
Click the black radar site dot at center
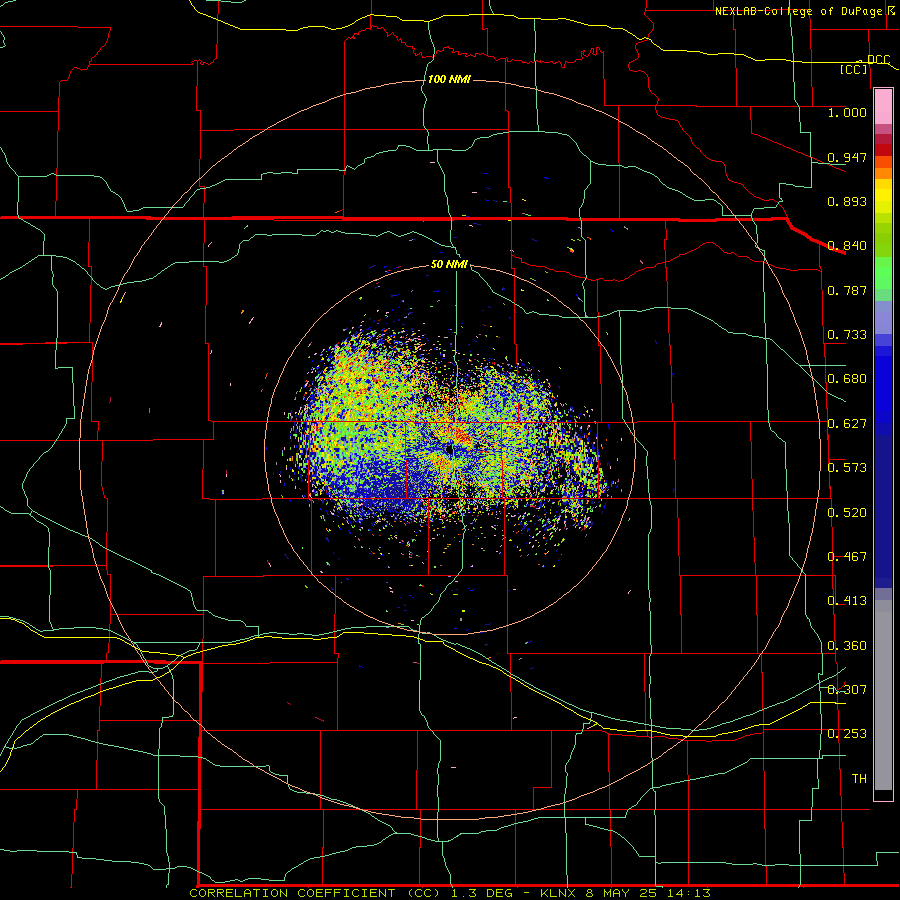(449, 450)
